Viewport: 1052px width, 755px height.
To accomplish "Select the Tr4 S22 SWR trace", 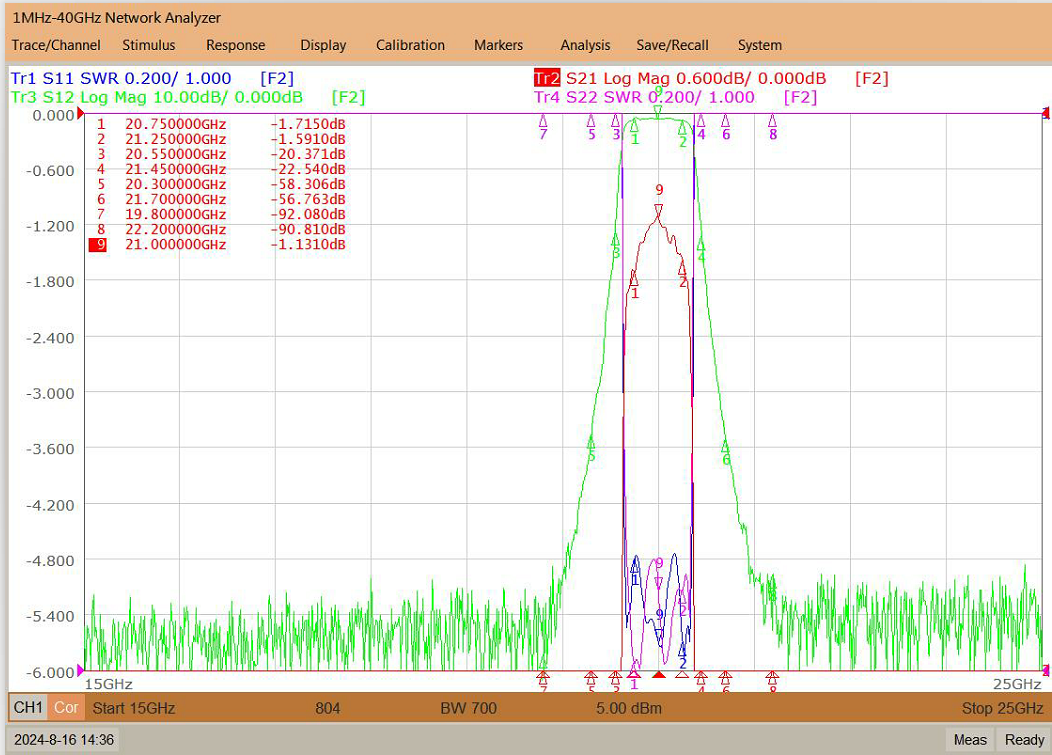I will coord(644,97).
